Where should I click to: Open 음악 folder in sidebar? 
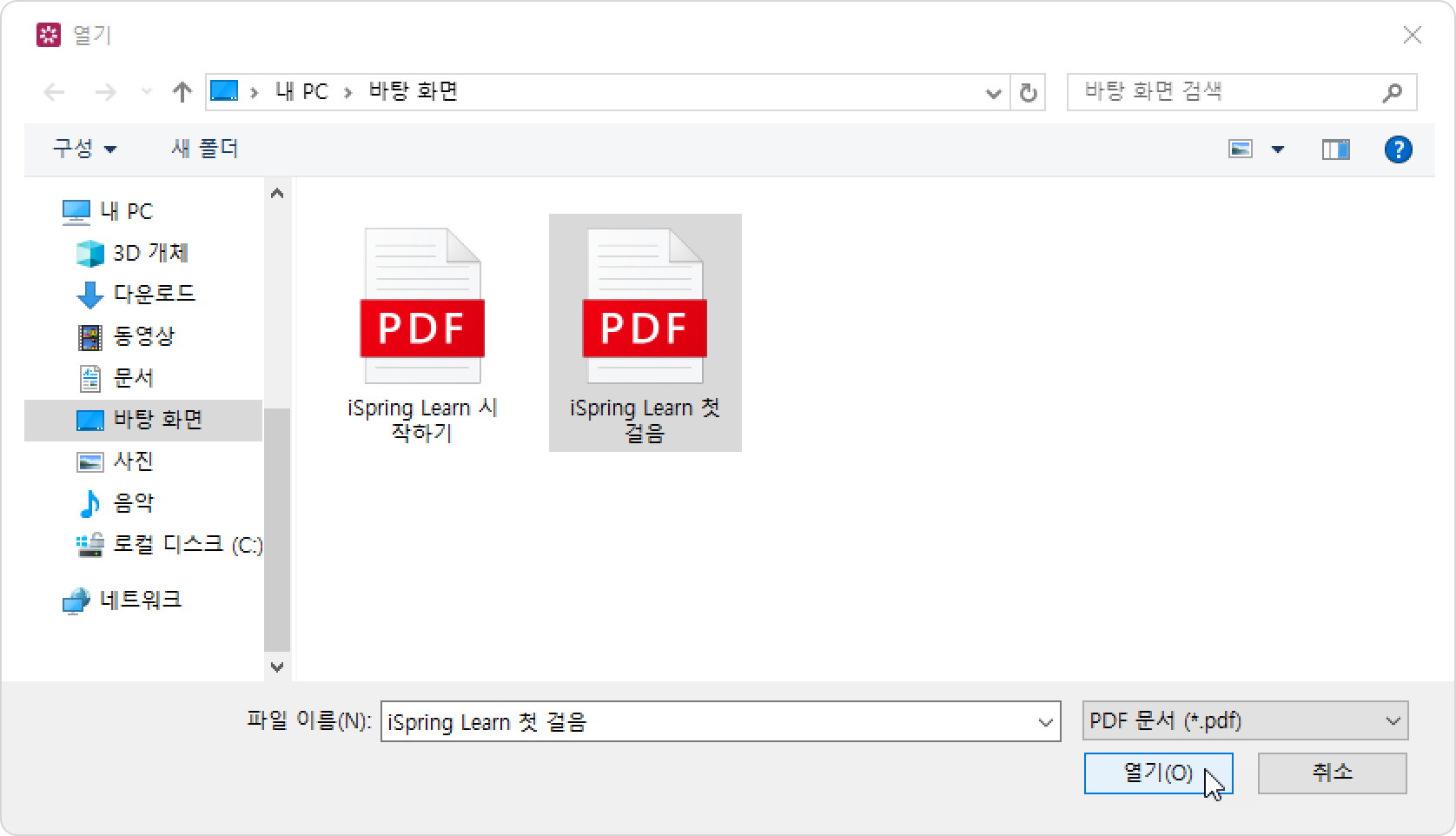(x=116, y=503)
